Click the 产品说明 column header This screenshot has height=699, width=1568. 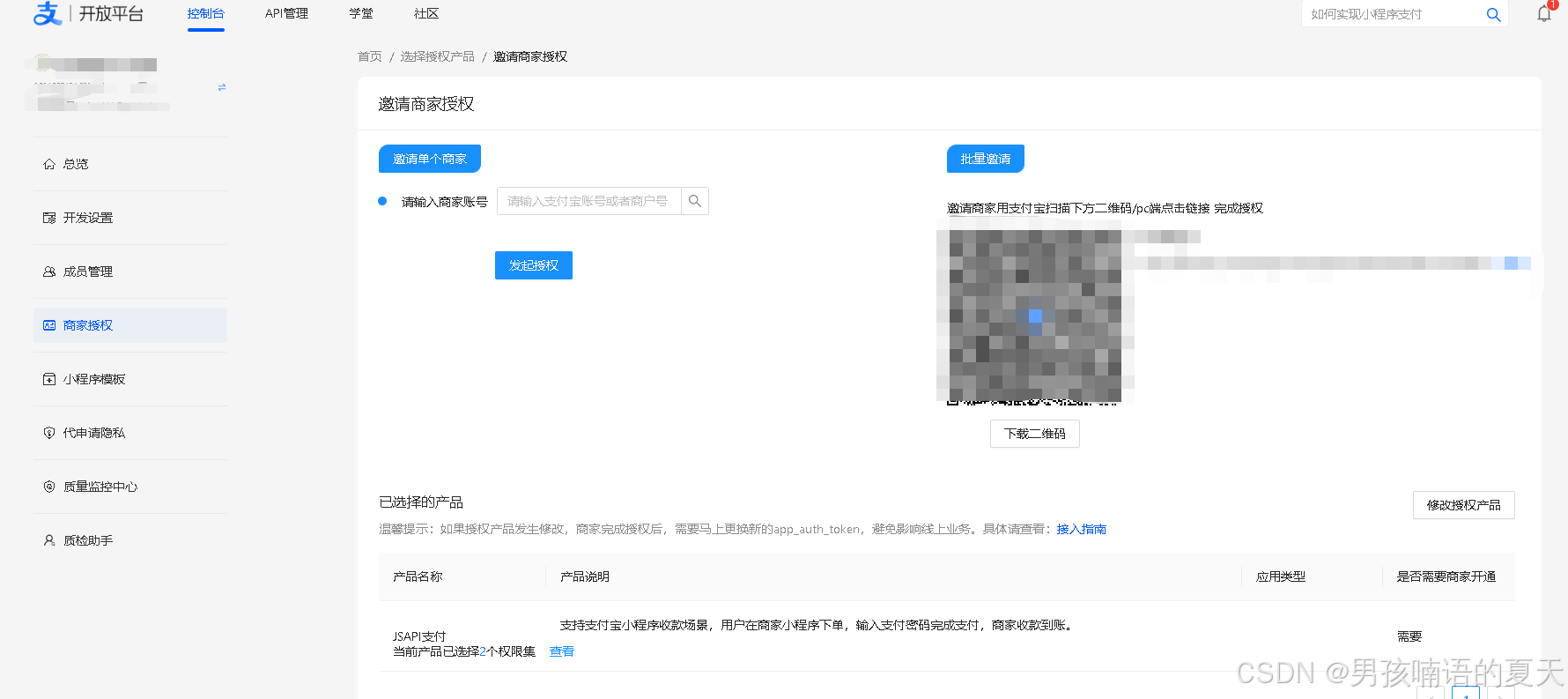[585, 576]
